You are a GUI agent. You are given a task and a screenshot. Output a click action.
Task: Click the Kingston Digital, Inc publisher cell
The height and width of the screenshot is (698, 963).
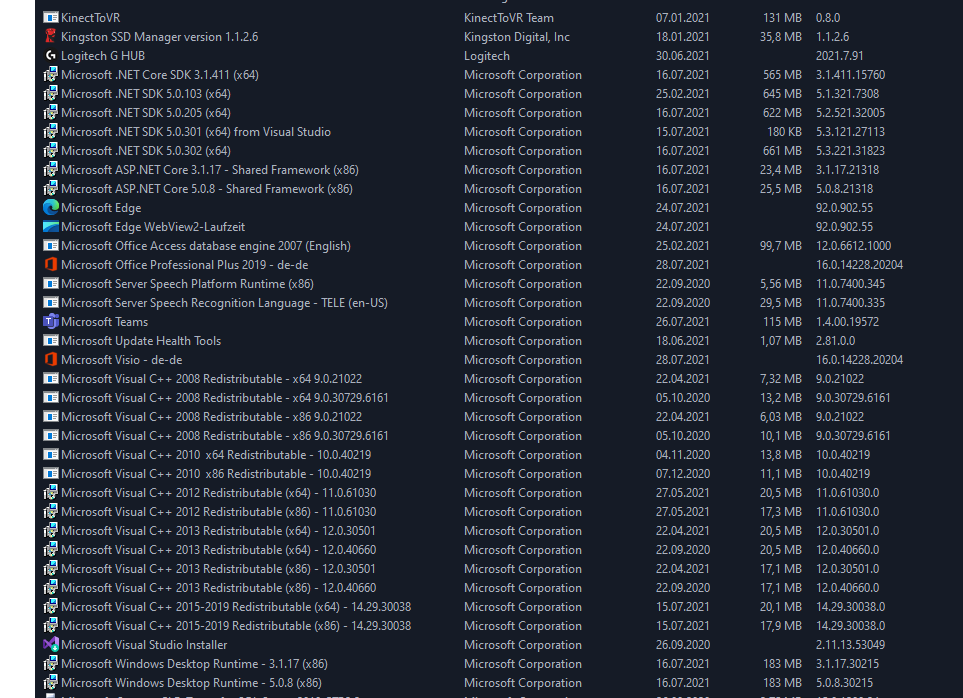click(517, 37)
